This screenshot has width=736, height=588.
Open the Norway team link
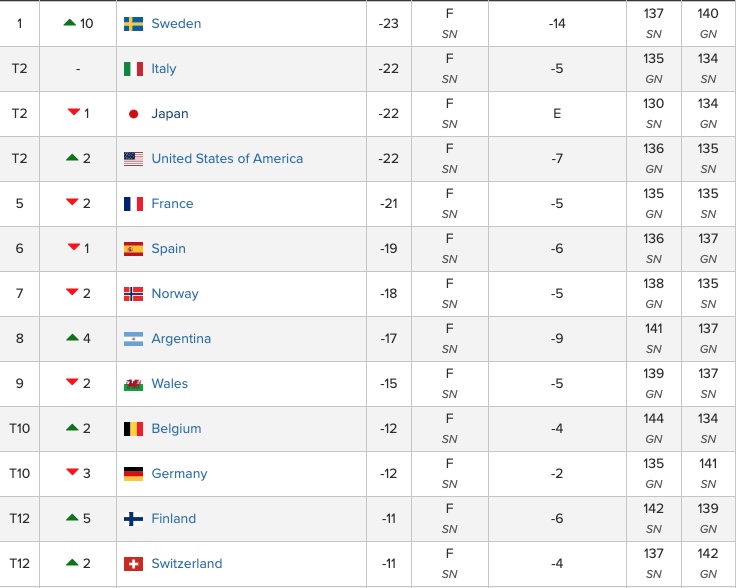pos(175,294)
